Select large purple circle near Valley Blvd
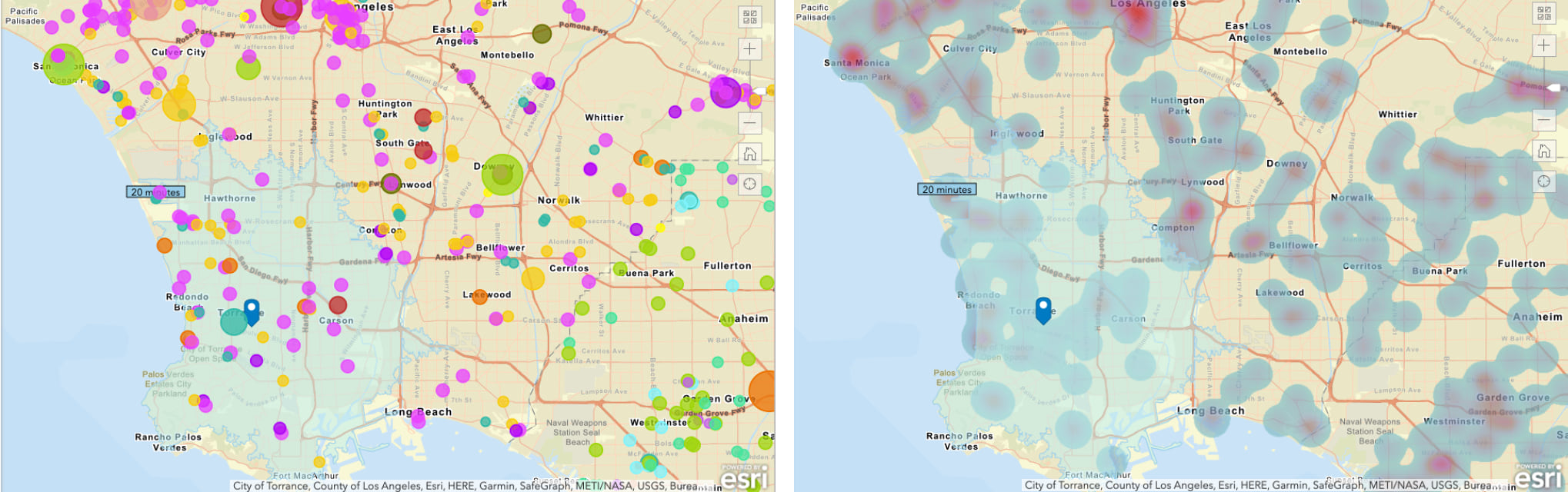1568x492 pixels. point(726,91)
